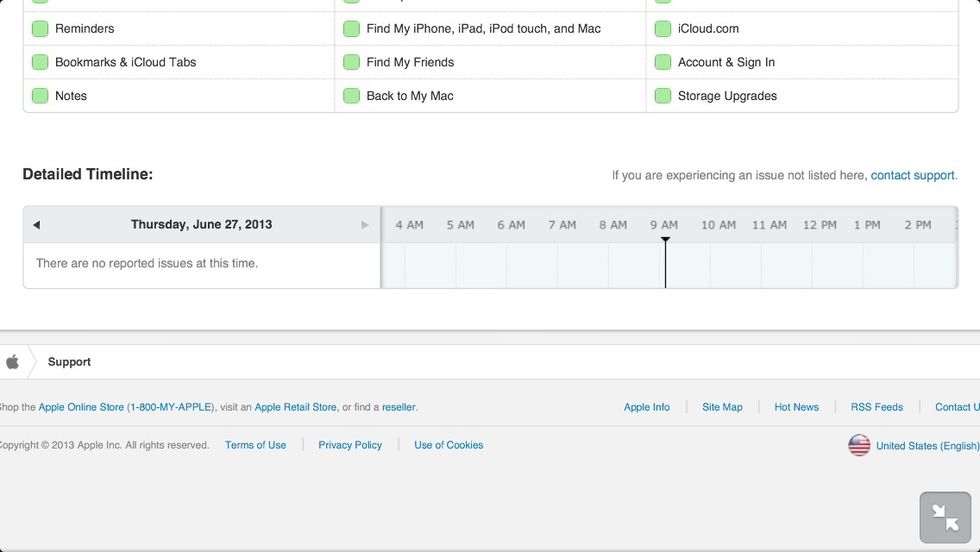Go to the next day in the timeline
This screenshot has width=980, height=552.
click(x=365, y=224)
